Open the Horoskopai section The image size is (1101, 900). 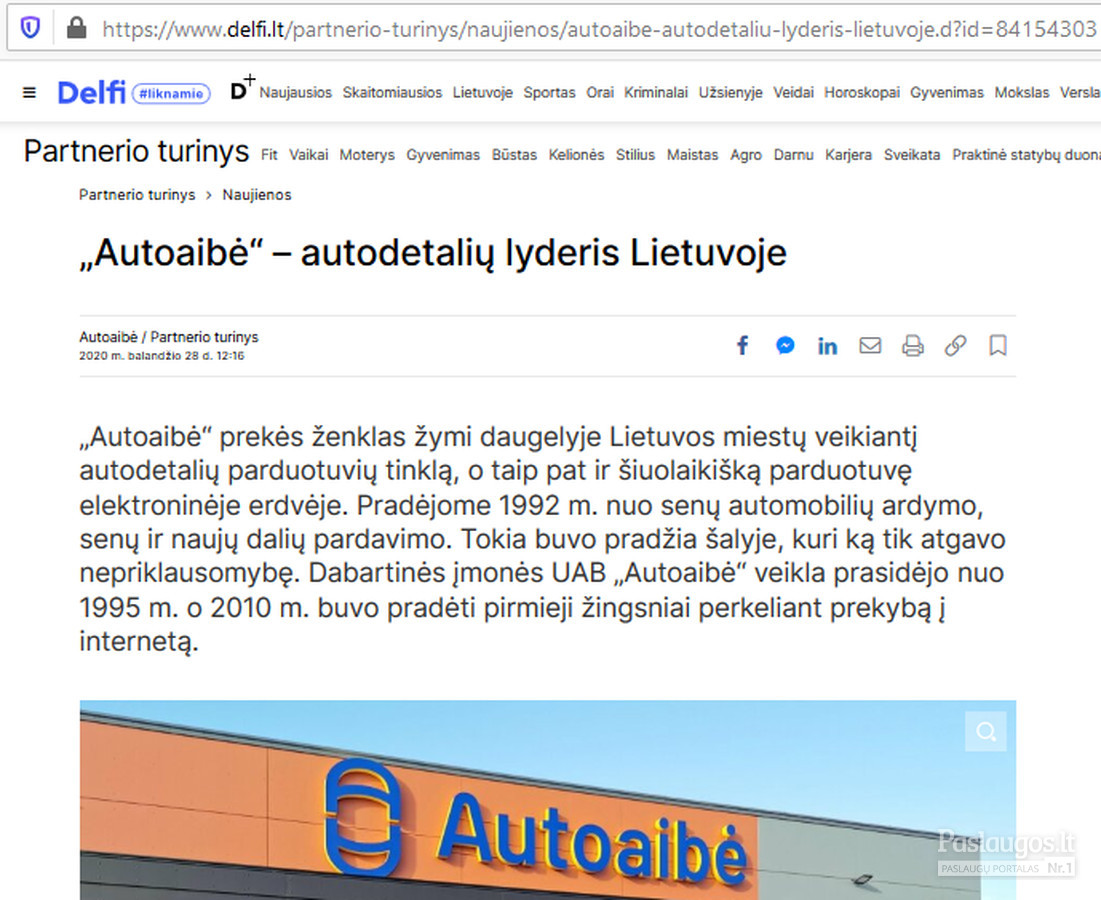click(862, 93)
